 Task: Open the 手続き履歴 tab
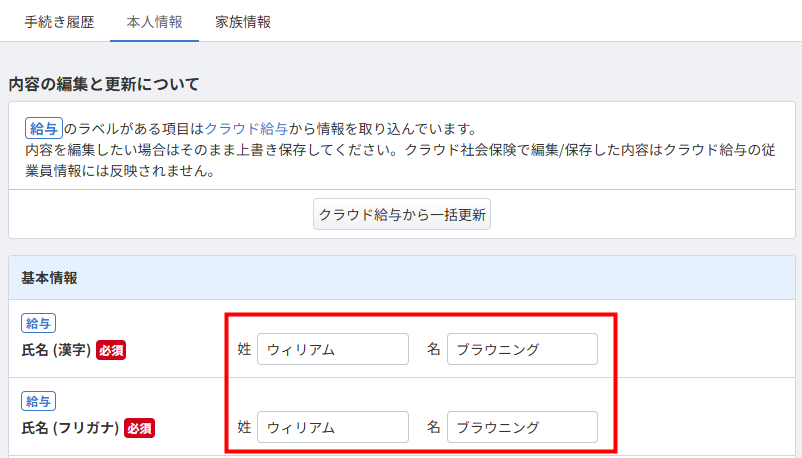[x=59, y=21]
